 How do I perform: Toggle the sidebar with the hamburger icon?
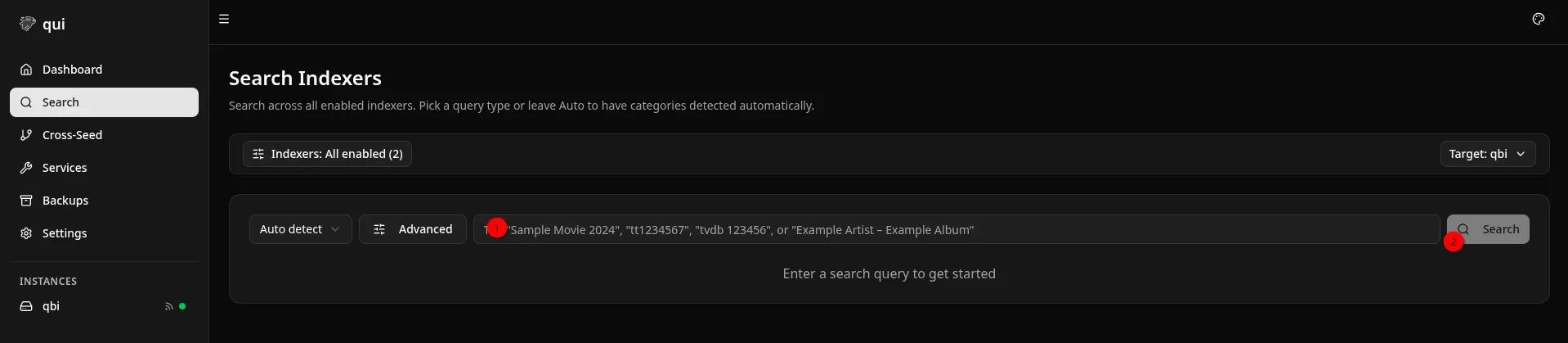tap(224, 19)
